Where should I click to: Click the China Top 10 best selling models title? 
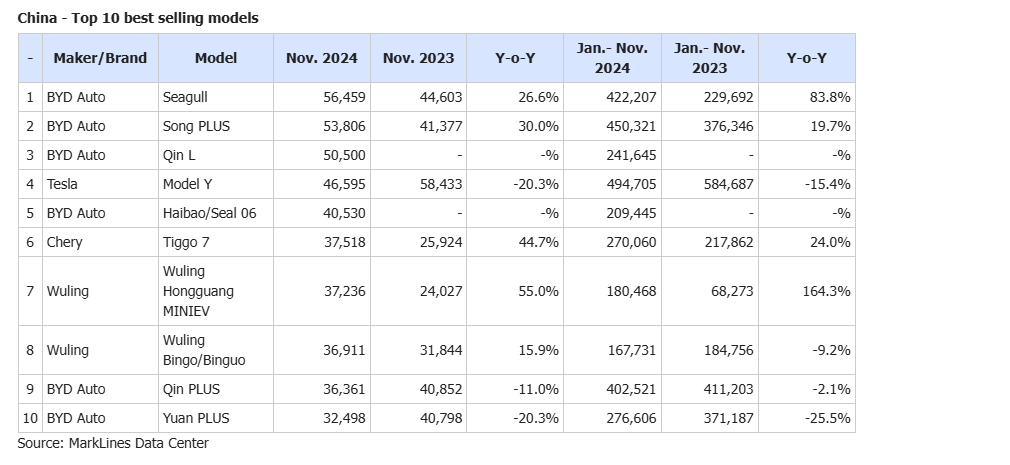pyautogui.click(x=138, y=18)
